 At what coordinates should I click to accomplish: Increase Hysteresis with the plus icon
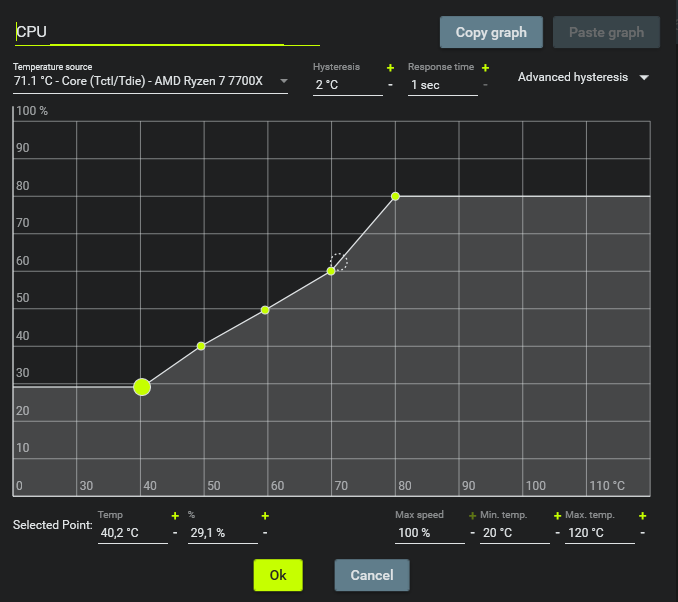390,68
